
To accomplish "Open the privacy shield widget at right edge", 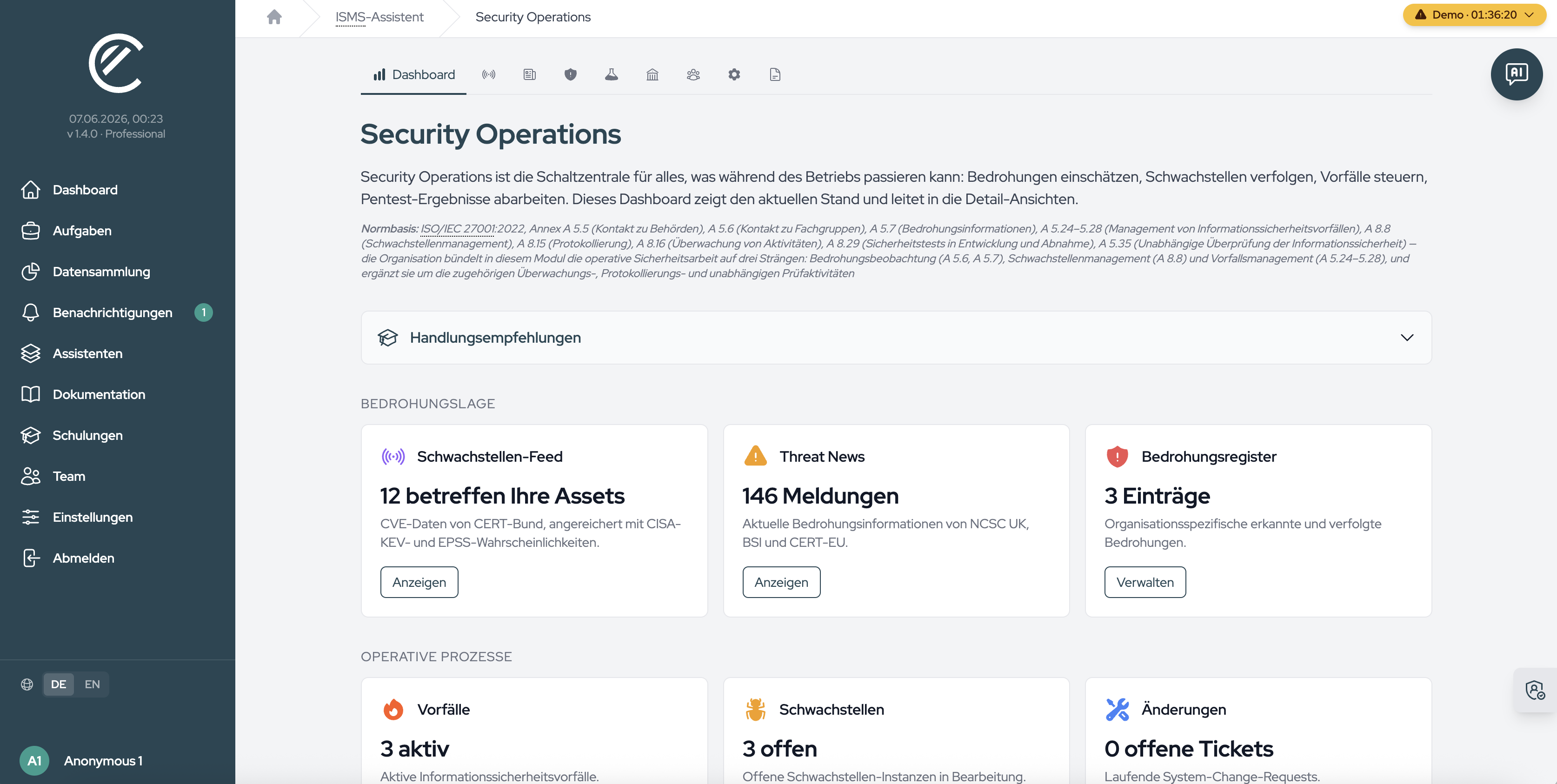I will [1535, 690].
